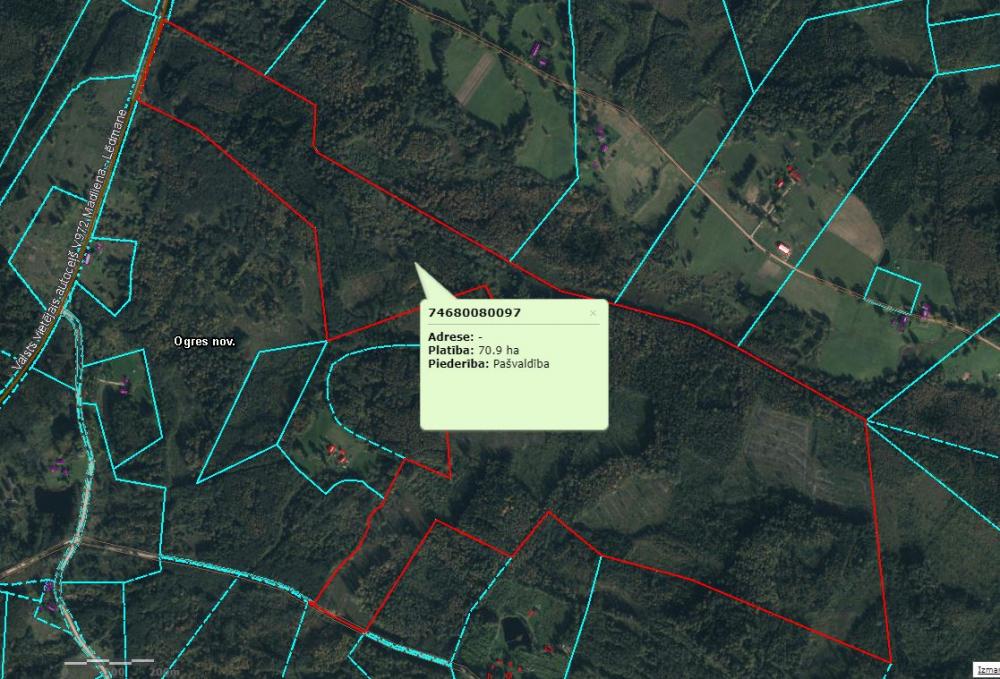Click the striped light field at top
The width and height of the screenshot is (1000, 679).
pos(475,77)
